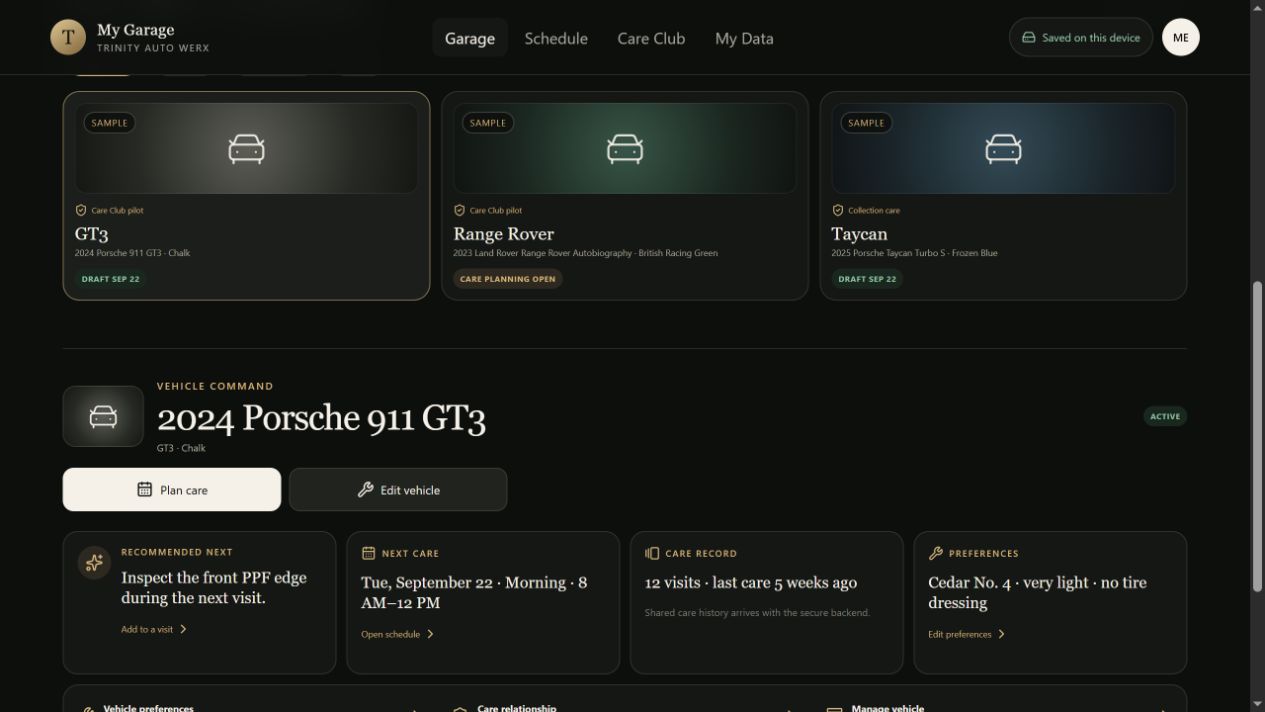Click the SAMPLE badge on Range Rover card
Viewport: 1265px width, 712px height.
pos(488,123)
